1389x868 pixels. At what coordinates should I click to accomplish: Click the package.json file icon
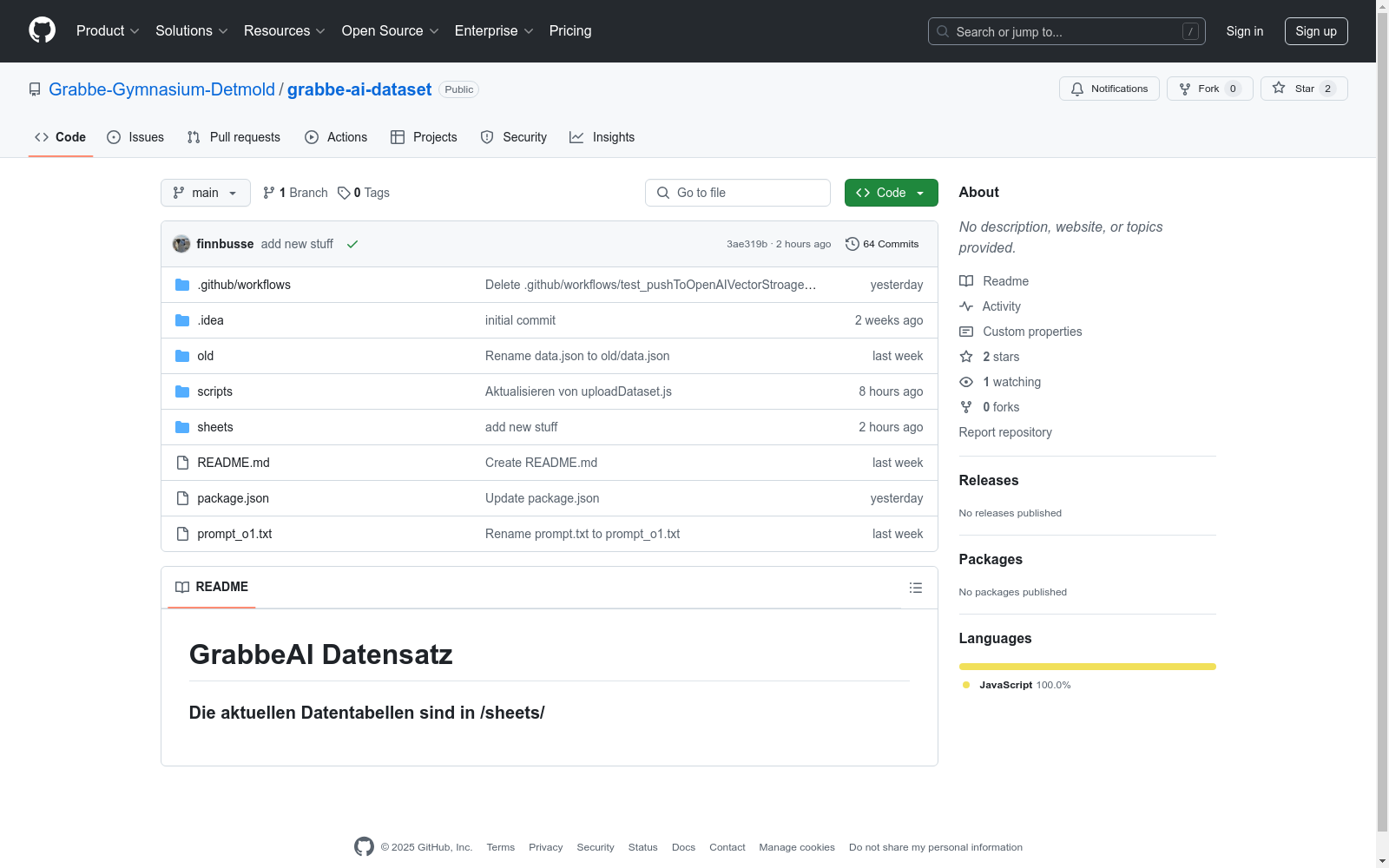tap(182, 498)
